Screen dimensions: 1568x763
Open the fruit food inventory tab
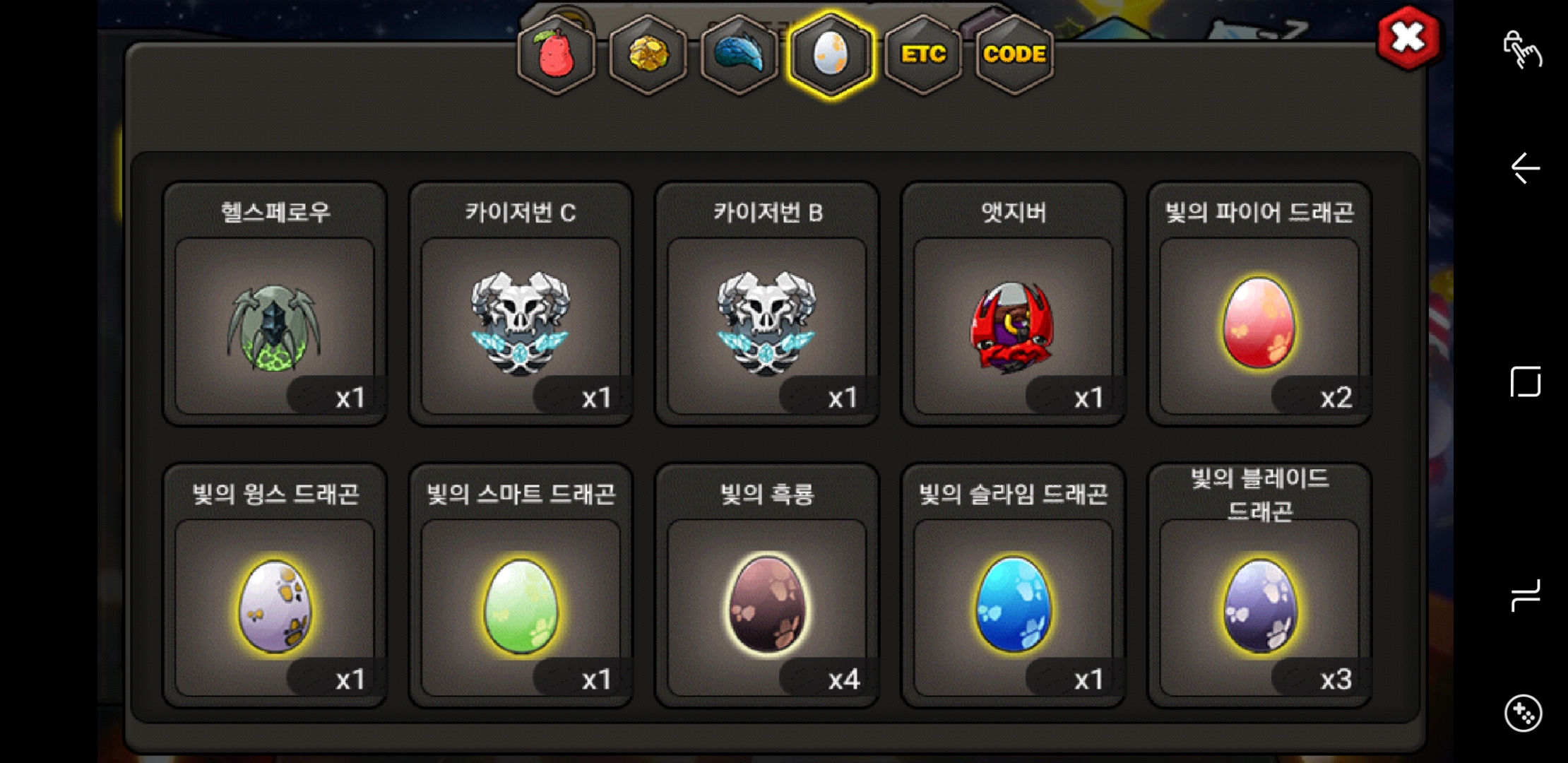click(x=556, y=54)
